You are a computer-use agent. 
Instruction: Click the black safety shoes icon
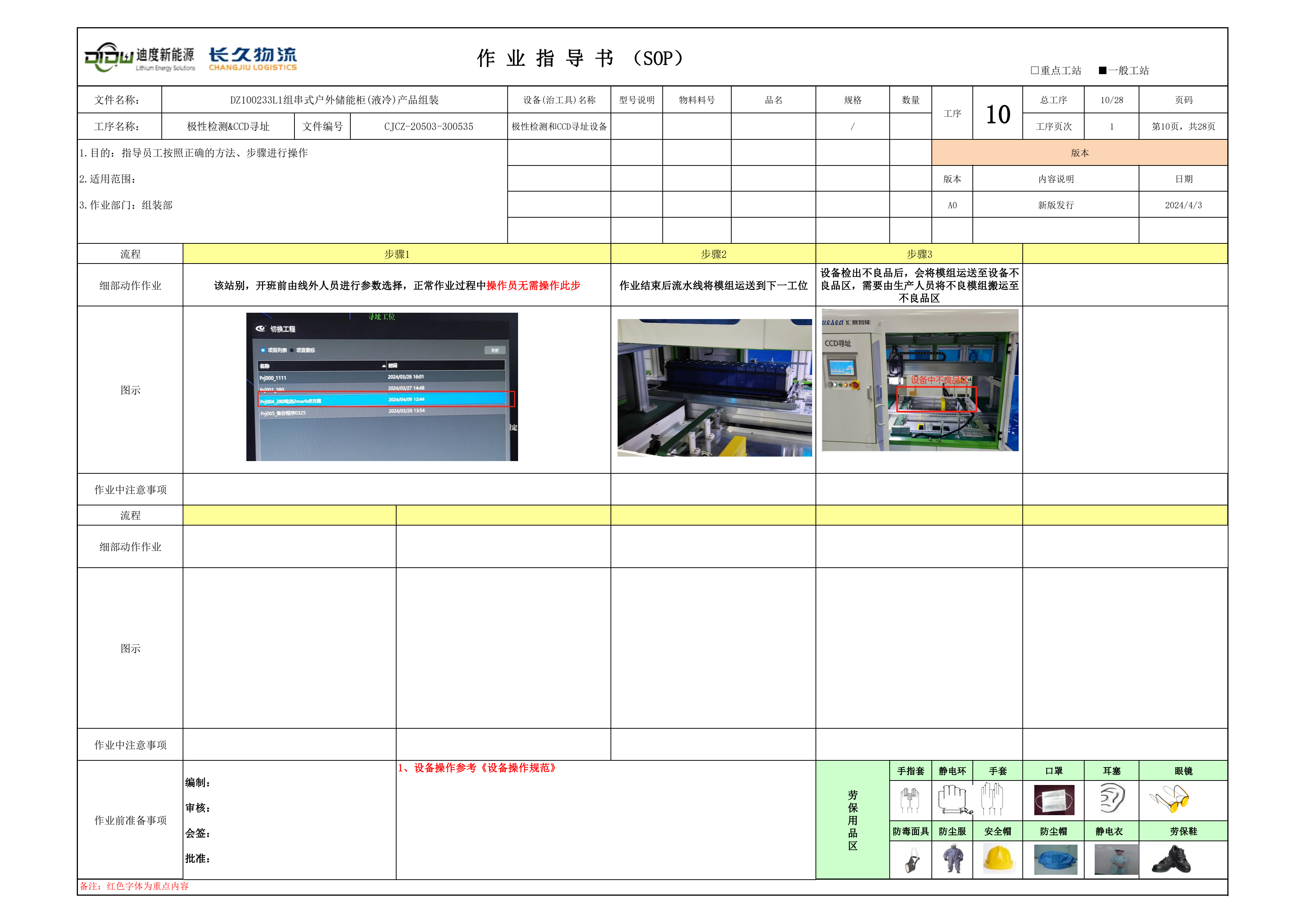point(1171,859)
